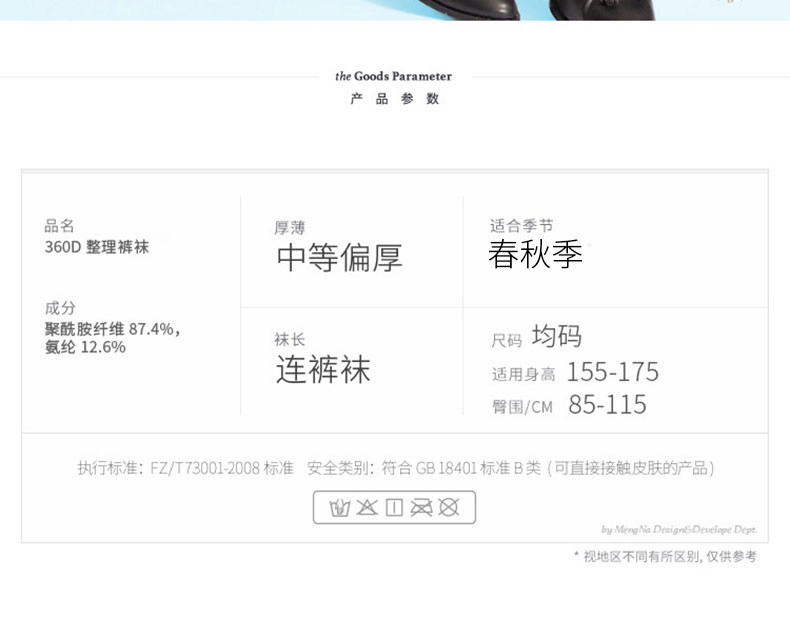
Task: Click the 尺码 label
Action: 507,340
